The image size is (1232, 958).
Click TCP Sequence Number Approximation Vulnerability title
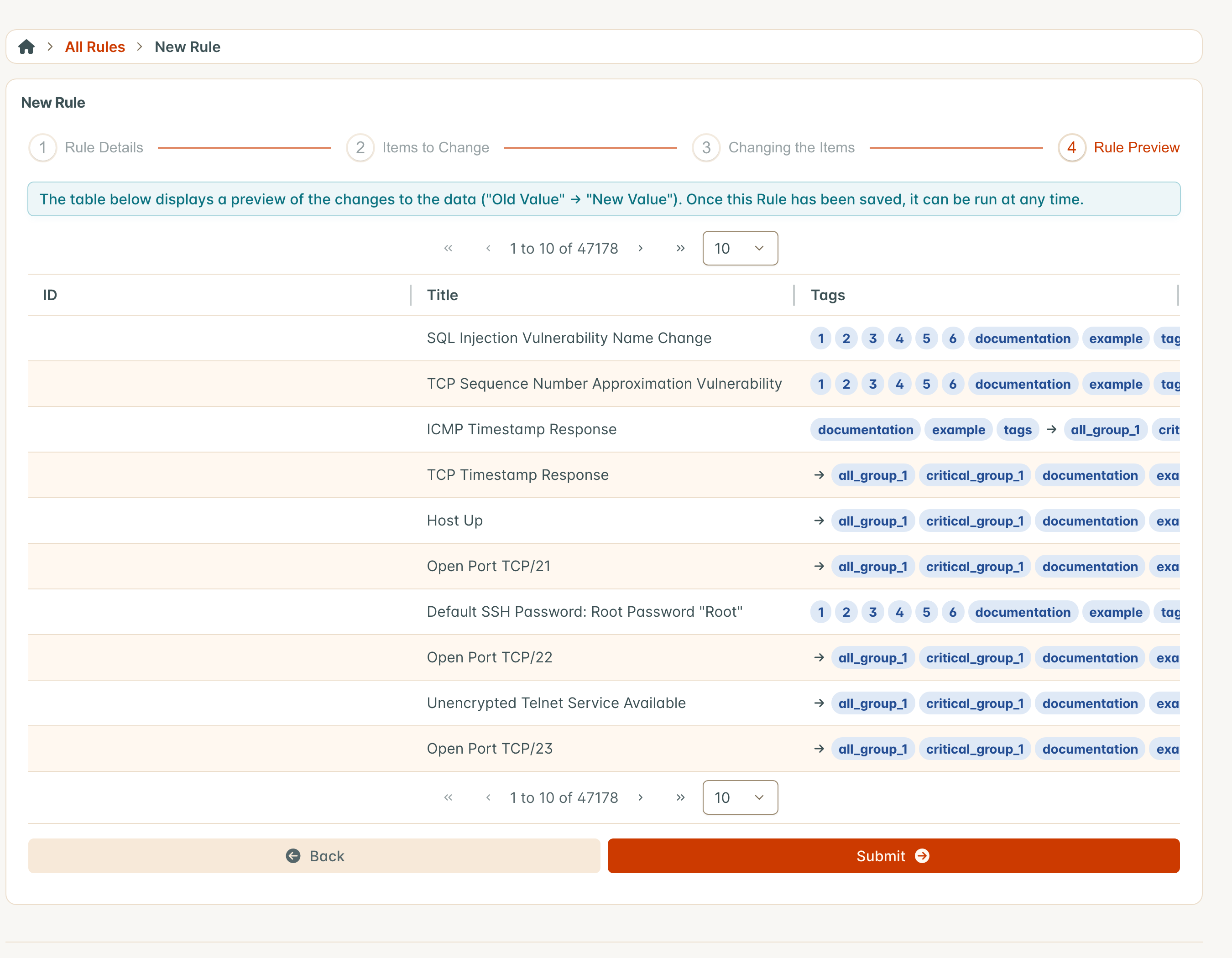604,383
